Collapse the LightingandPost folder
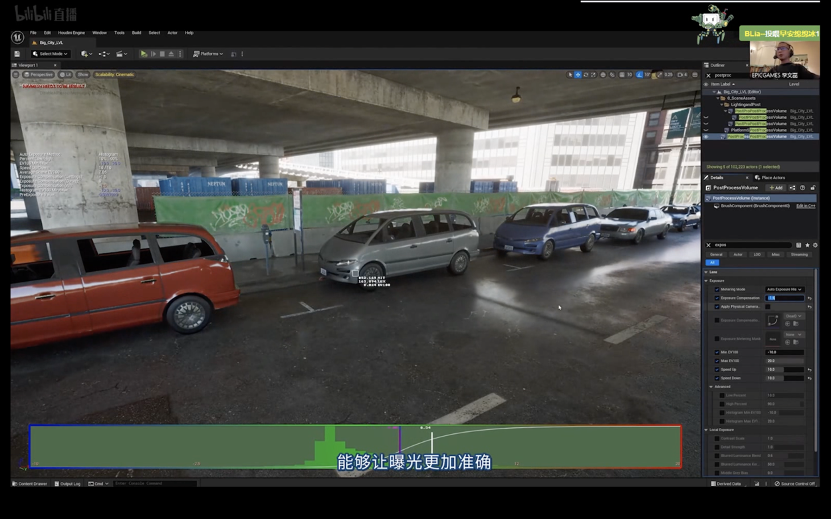 [722, 105]
